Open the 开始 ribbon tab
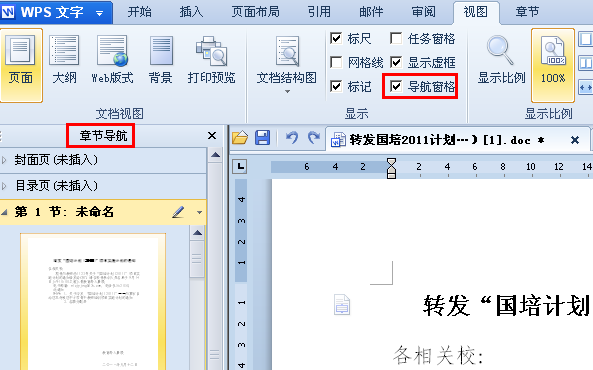The height and width of the screenshot is (370, 593). (139, 12)
